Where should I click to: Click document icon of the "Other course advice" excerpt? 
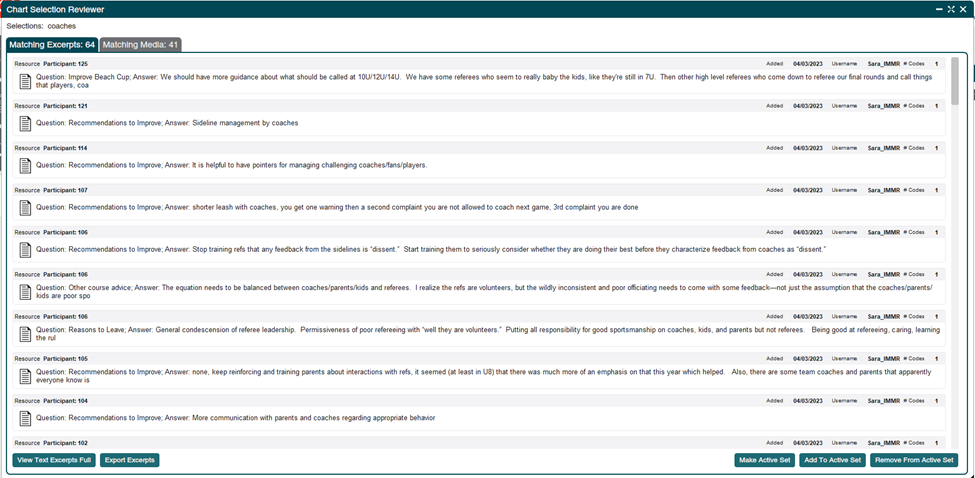(26, 291)
